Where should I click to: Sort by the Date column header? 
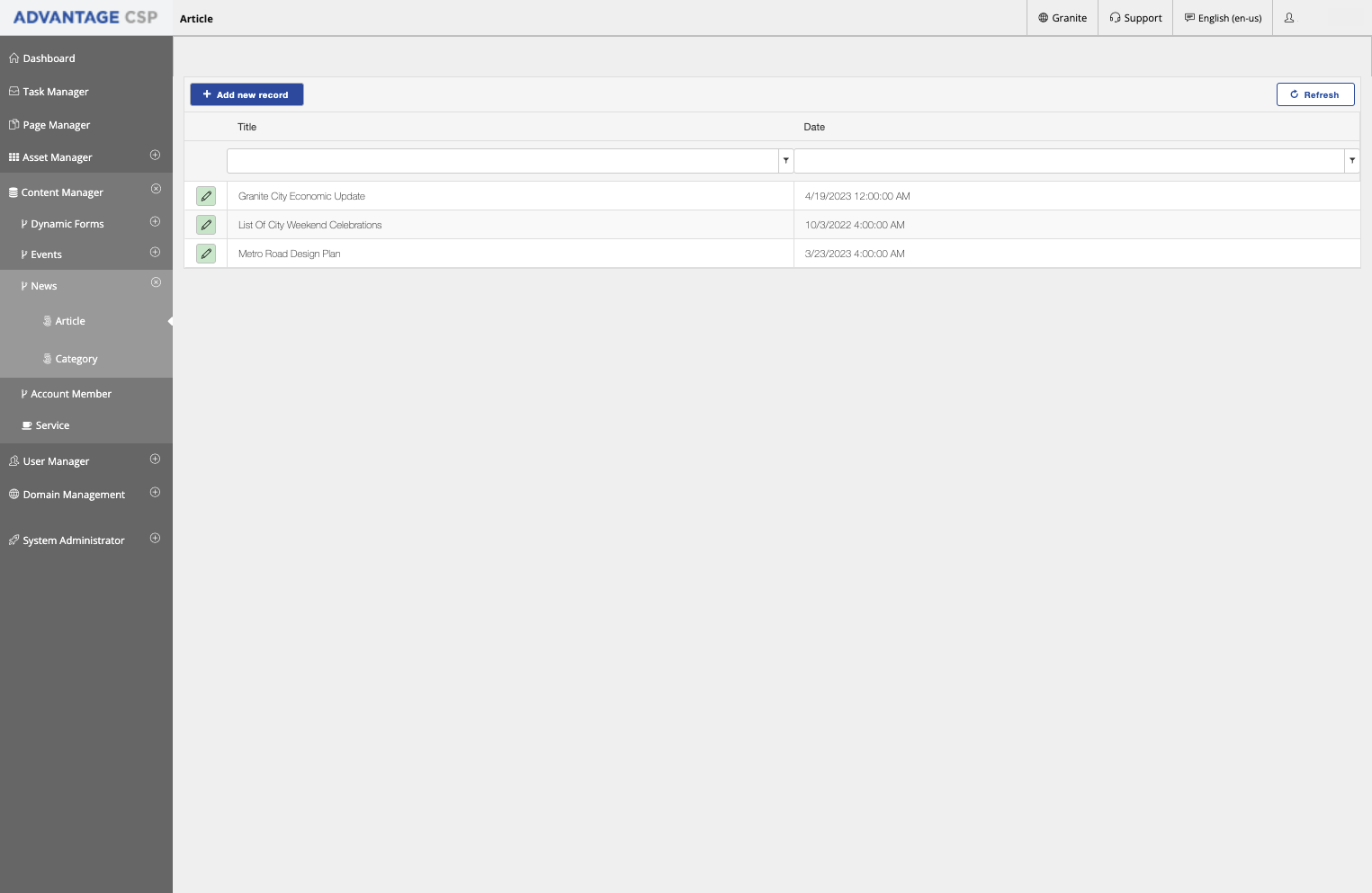(x=814, y=127)
